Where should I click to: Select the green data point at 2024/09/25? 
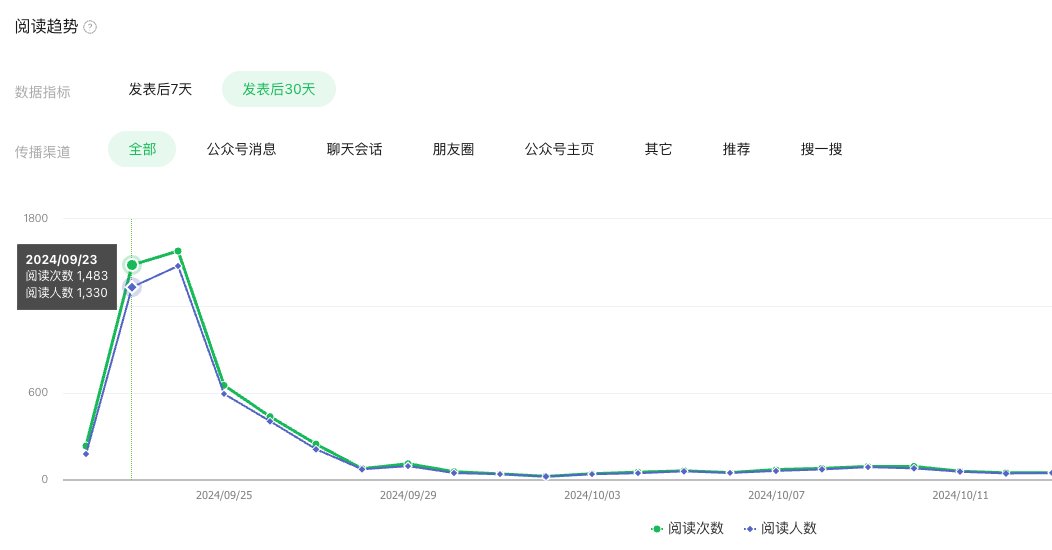224,386
